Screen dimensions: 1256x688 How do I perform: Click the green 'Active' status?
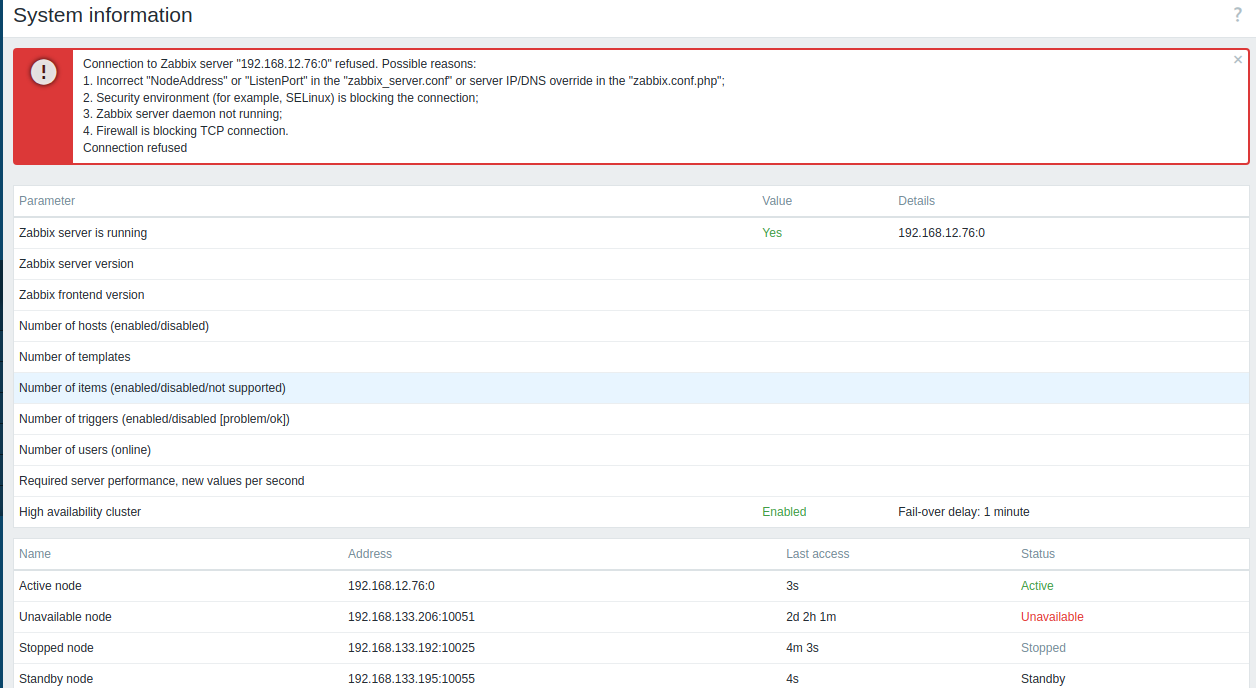(1037, 586)
